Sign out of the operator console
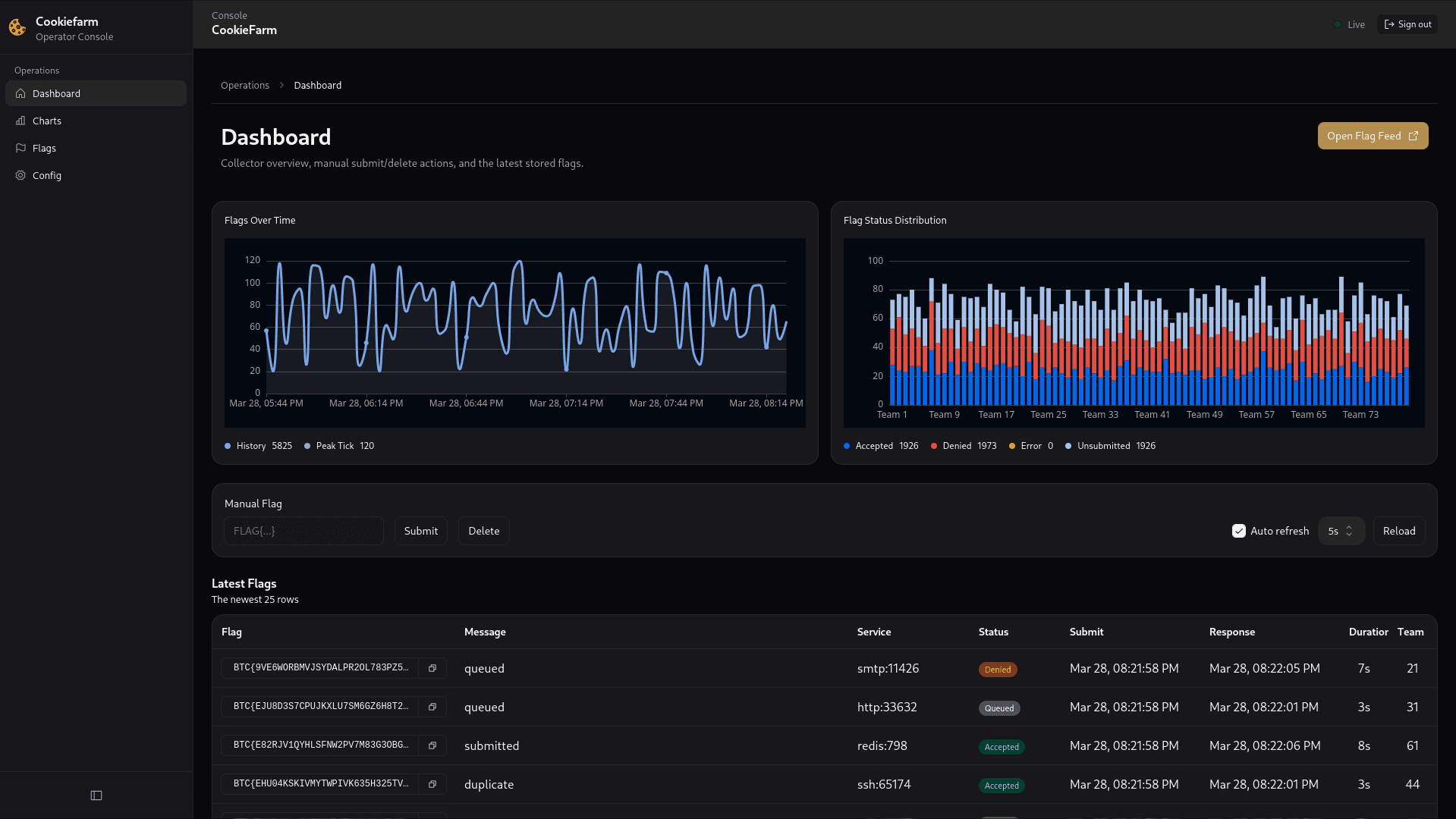The width and height of the screenshot is (1456, 819). [1407, 24]
